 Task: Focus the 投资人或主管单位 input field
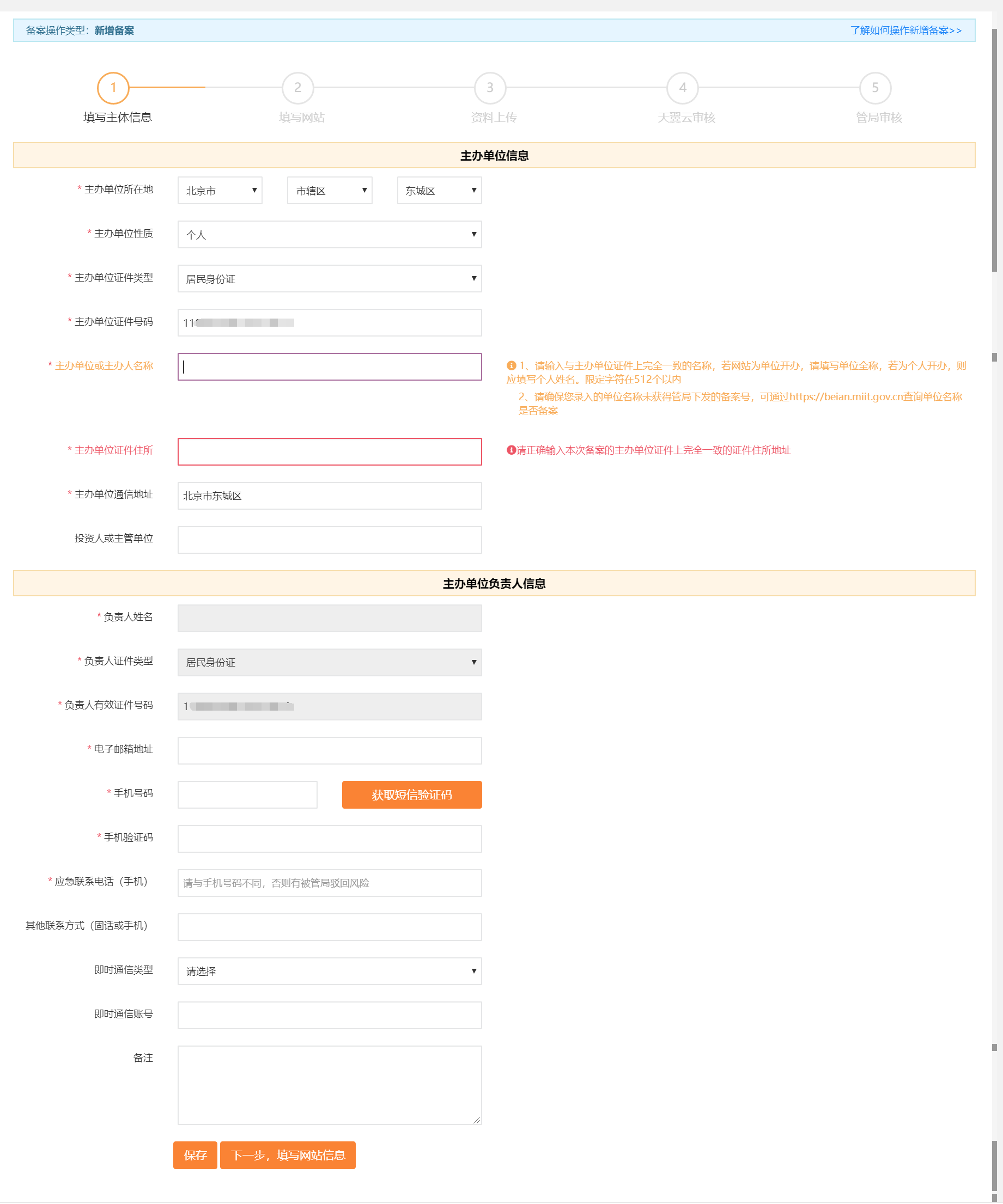coord(330,540)
